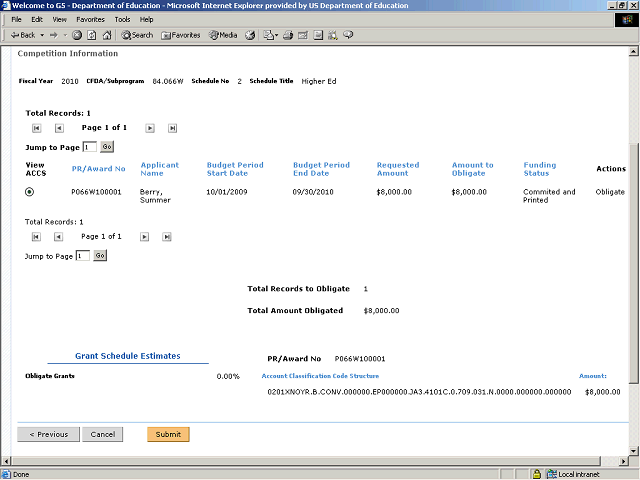Sort by Amount to Obligate column header

(472, 169)
